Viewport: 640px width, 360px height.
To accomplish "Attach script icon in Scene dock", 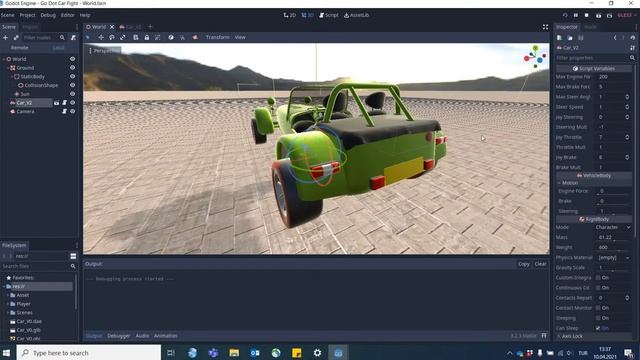I will [x=73, y=38].
